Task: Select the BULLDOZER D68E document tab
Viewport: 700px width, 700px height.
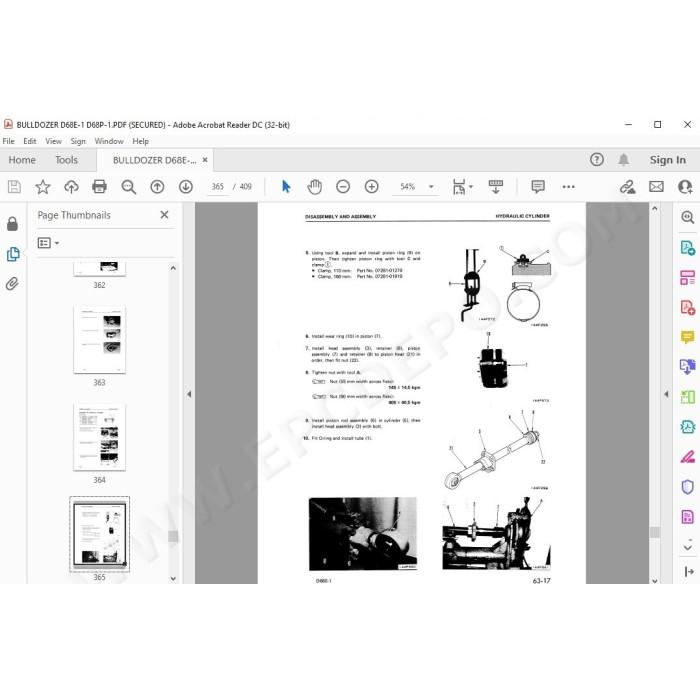Action: coord(154,160)
